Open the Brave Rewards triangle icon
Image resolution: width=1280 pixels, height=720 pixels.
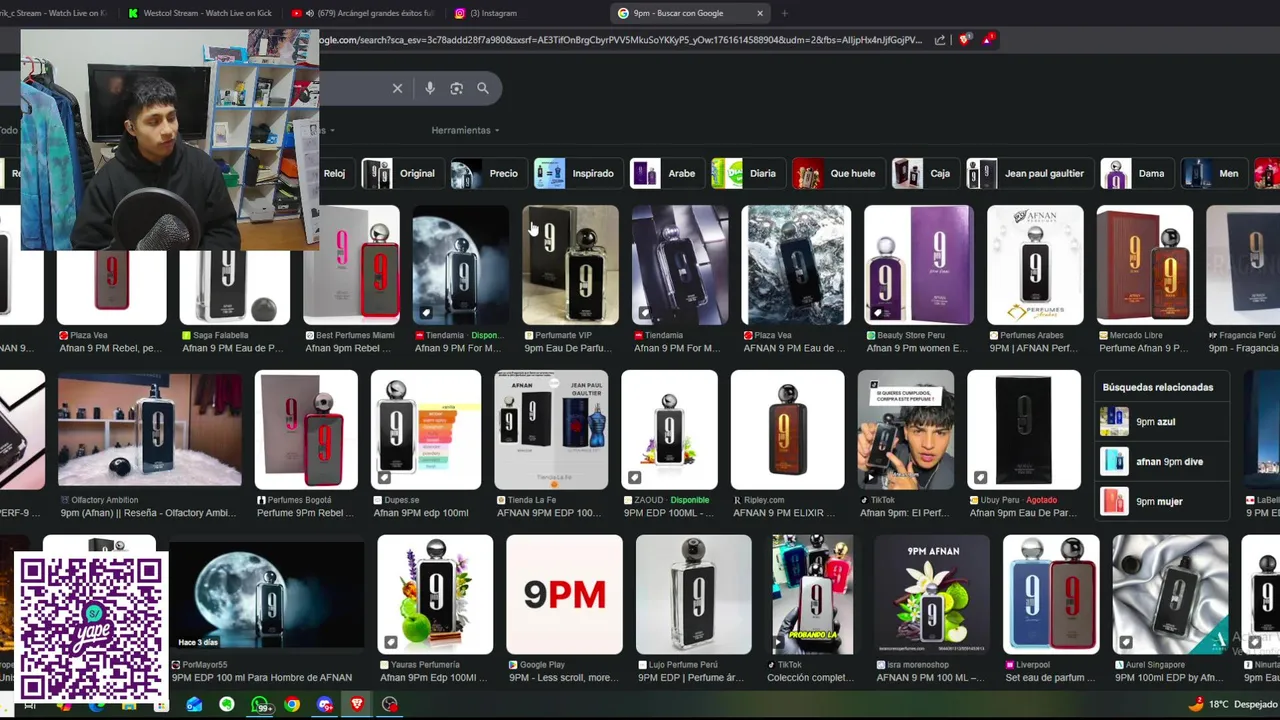tap(988, 40)
